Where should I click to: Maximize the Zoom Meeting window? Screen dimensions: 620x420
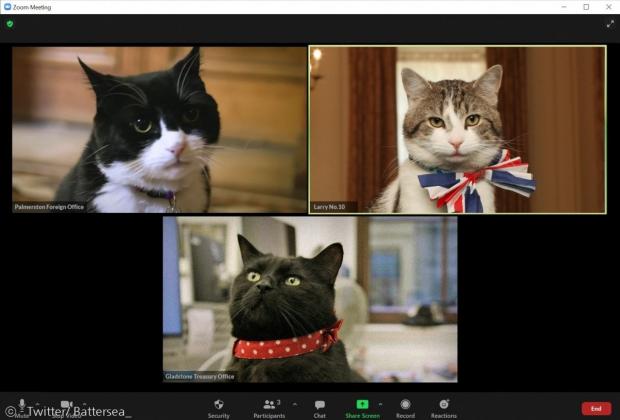coord(586,7)
